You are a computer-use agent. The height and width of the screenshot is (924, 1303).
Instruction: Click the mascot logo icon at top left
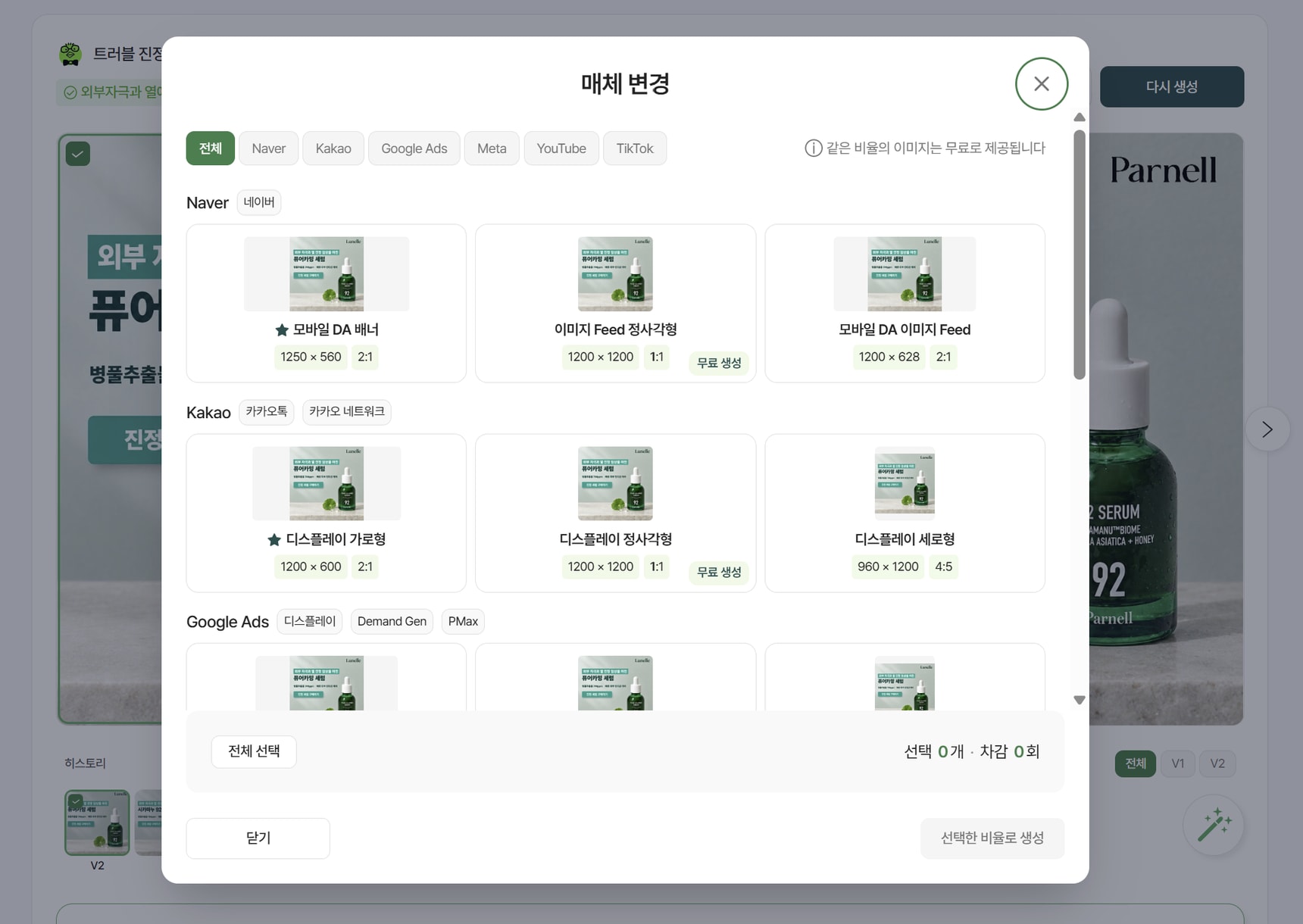click(x=70, y=54)
